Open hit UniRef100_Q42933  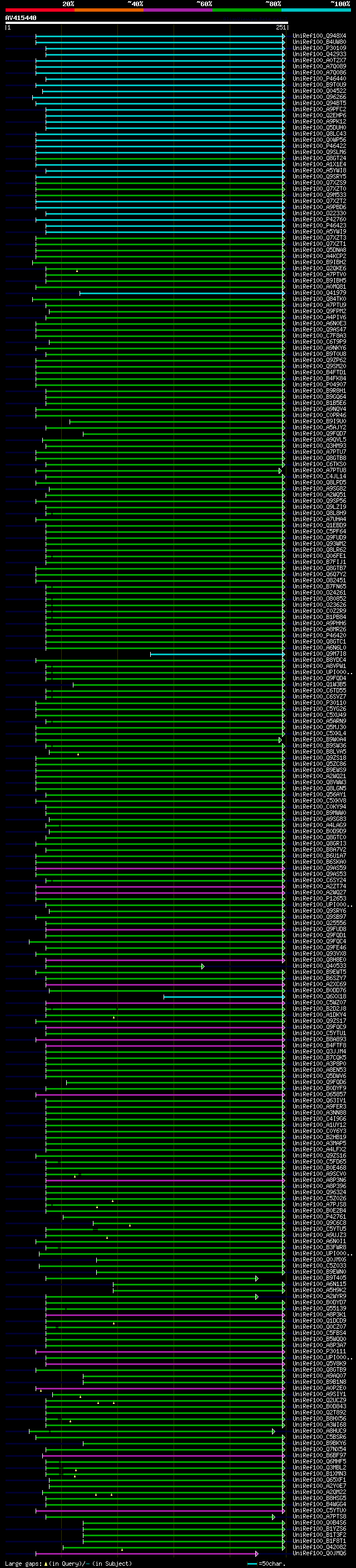tap(319, 54)
